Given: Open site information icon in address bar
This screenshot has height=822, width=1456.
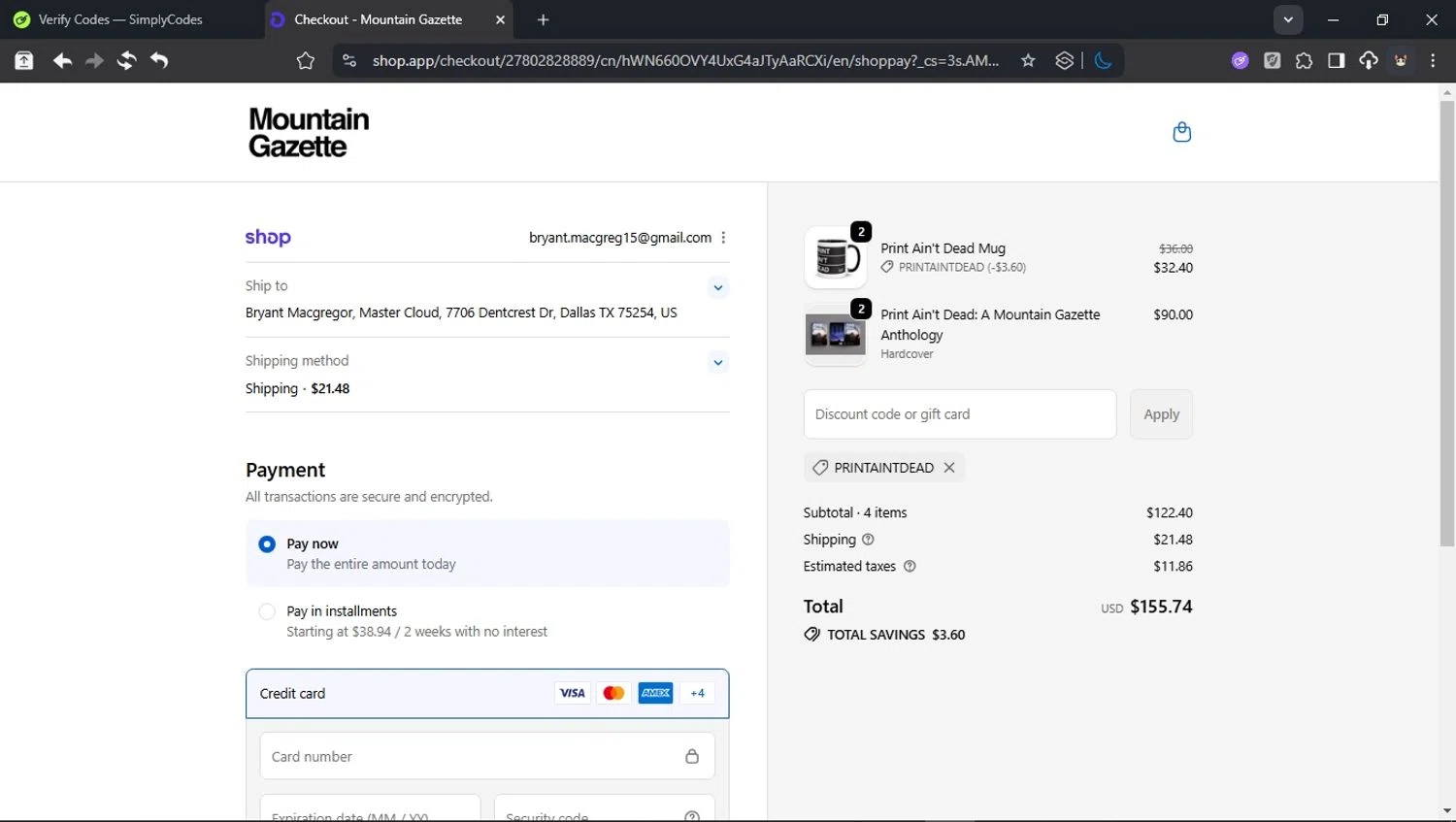Looking at the screenshot, I should (349, 61).
